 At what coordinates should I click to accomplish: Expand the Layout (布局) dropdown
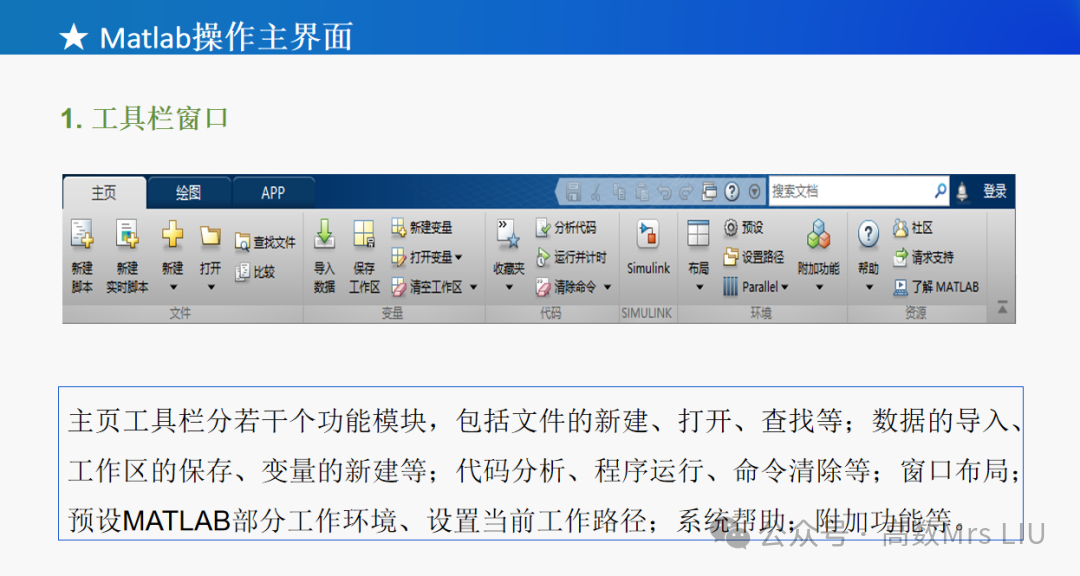[699, 287]
